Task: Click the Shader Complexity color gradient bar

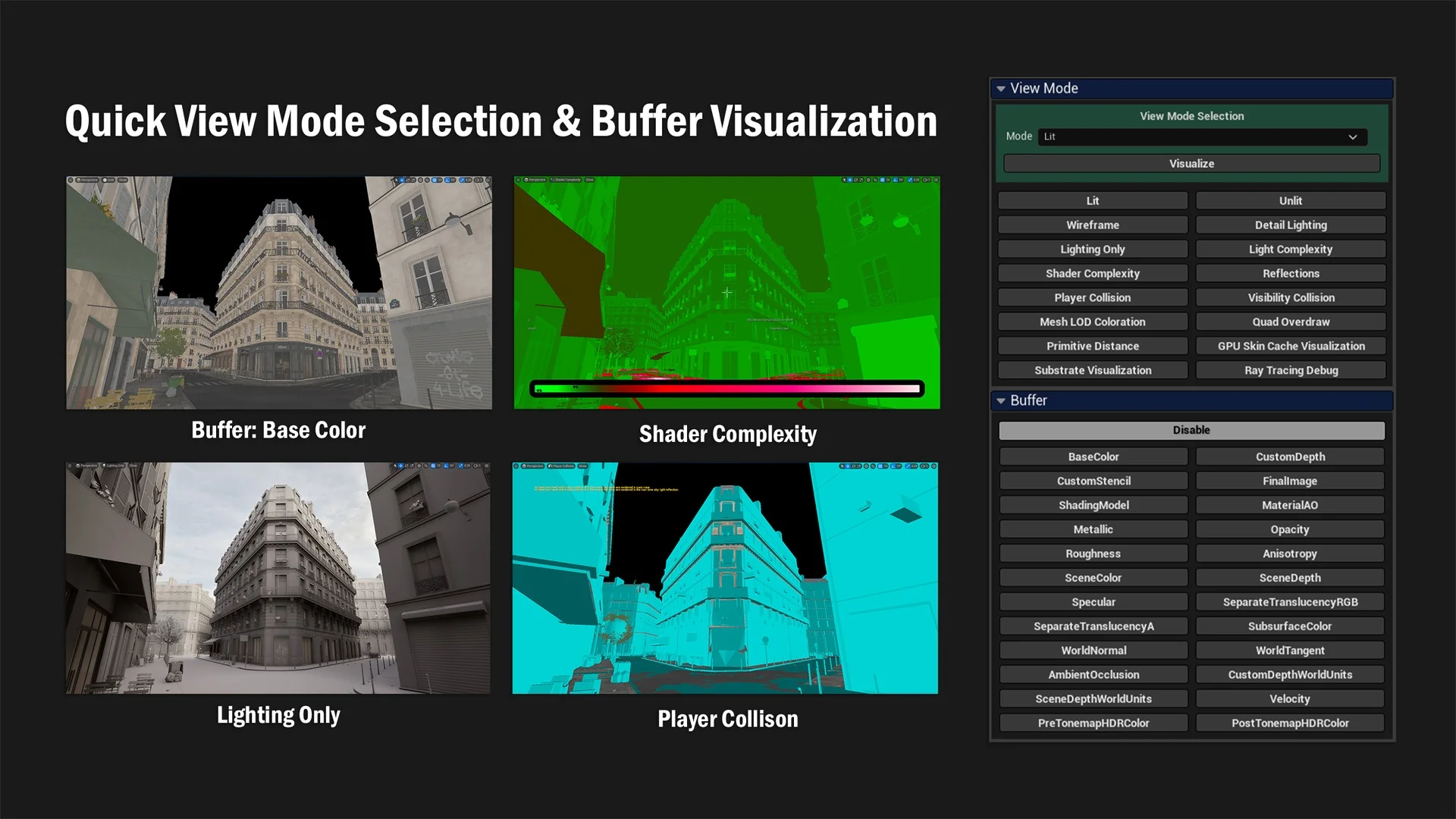Action: click(x=726, y=389)
